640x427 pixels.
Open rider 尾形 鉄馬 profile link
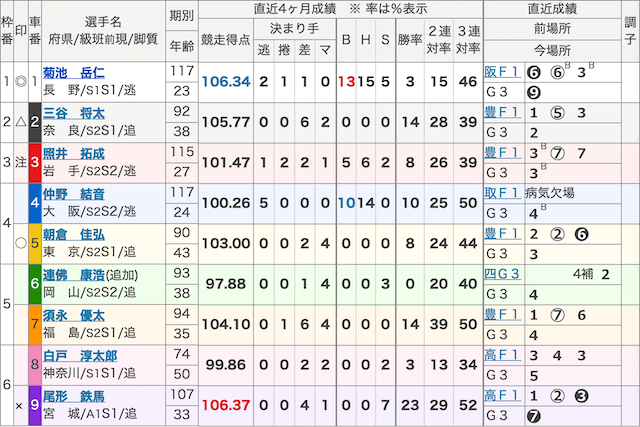point(73,396)
